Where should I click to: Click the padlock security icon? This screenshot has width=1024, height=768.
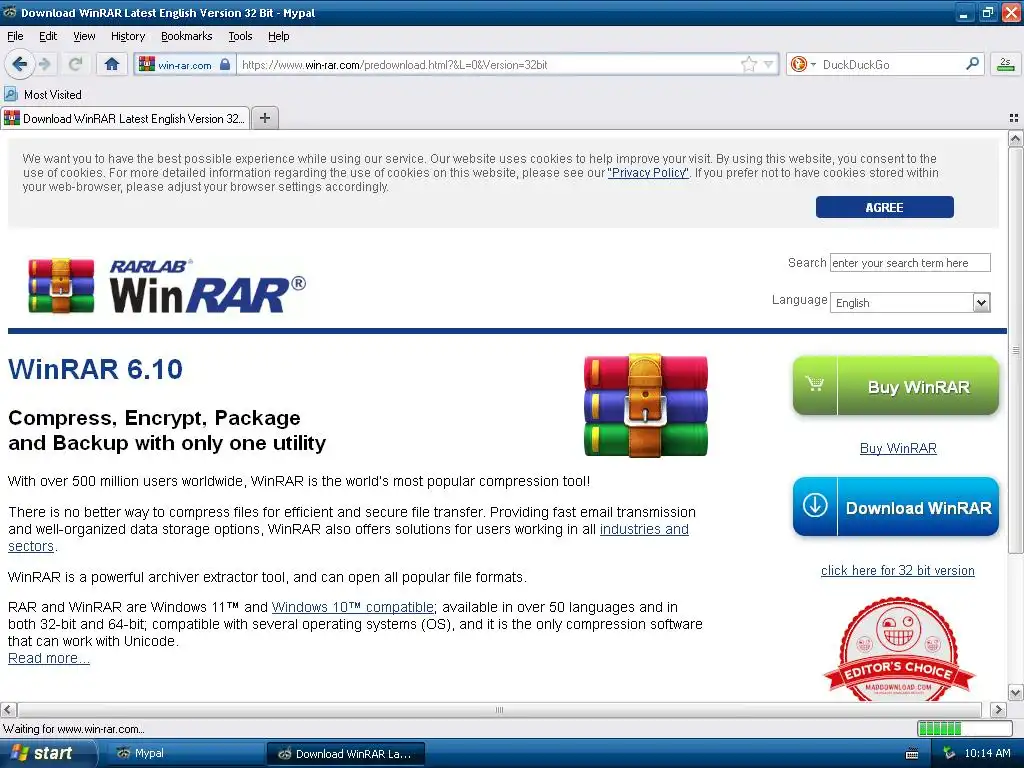(x=225, y=64)
